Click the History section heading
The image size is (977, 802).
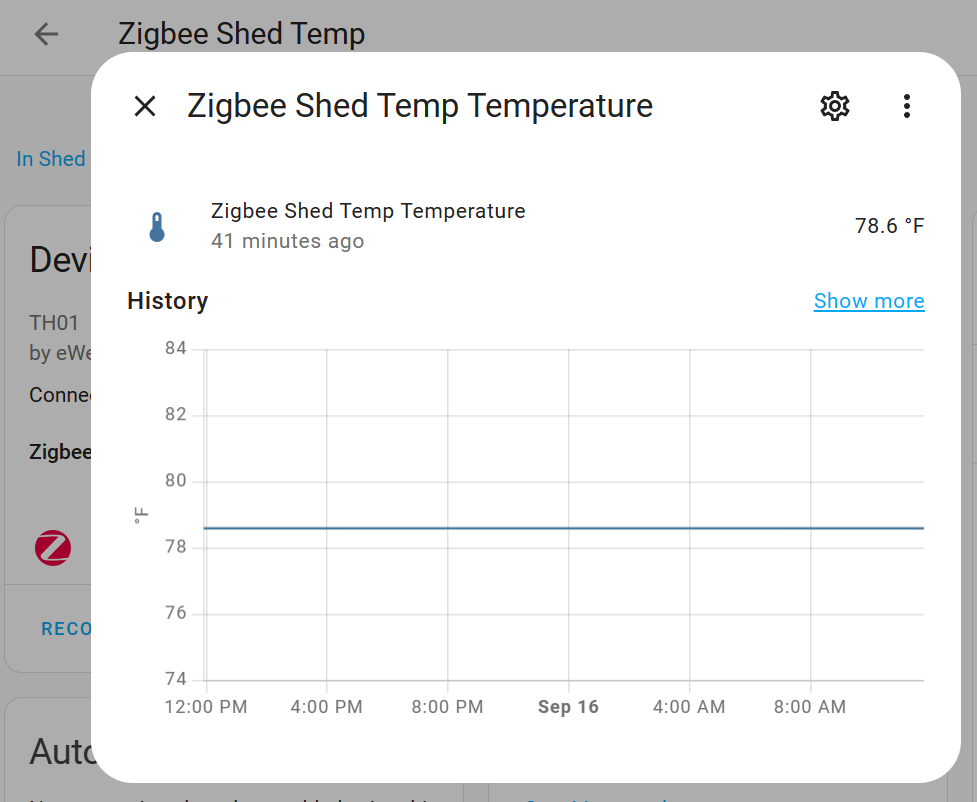[x=167, y=300]
